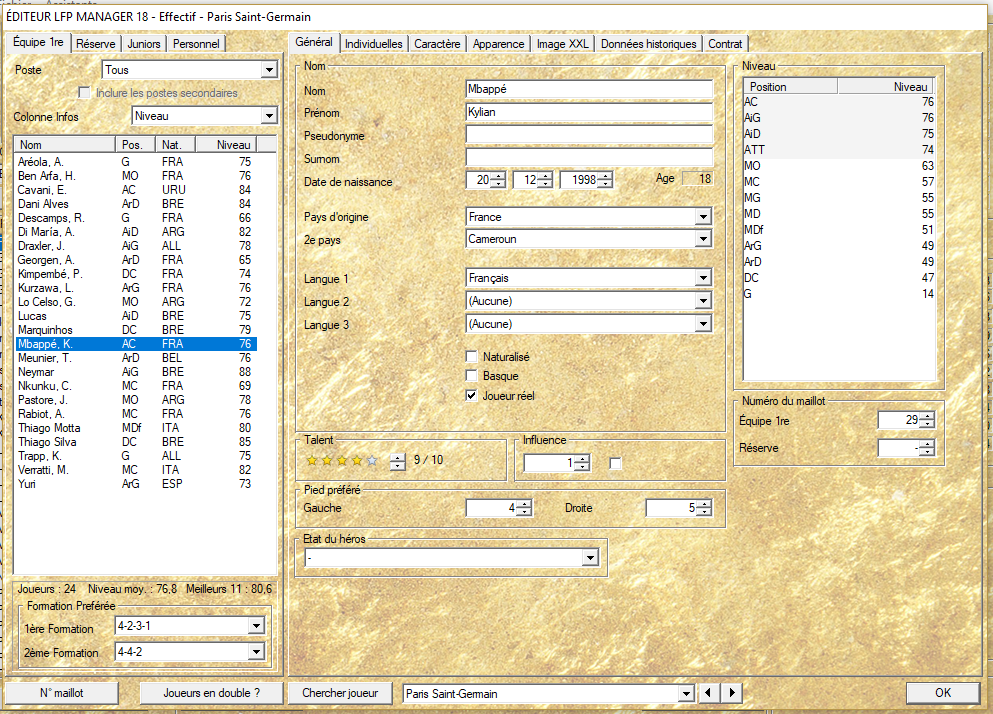993x714 pixels.
Task: Select the MDf row in Niveau table
Action: pyautogui.click(x=838, y=229)
